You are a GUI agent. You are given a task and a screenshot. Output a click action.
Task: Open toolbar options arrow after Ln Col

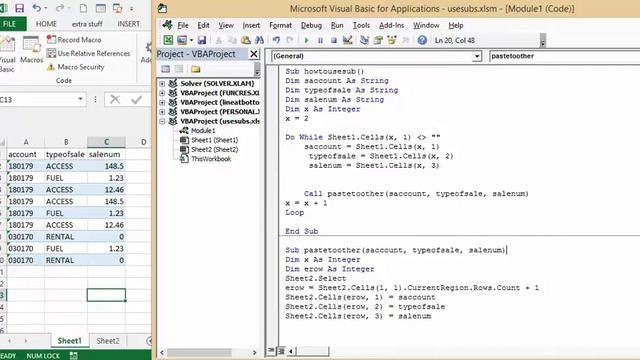pyautogui.click(x=543, y=41)
